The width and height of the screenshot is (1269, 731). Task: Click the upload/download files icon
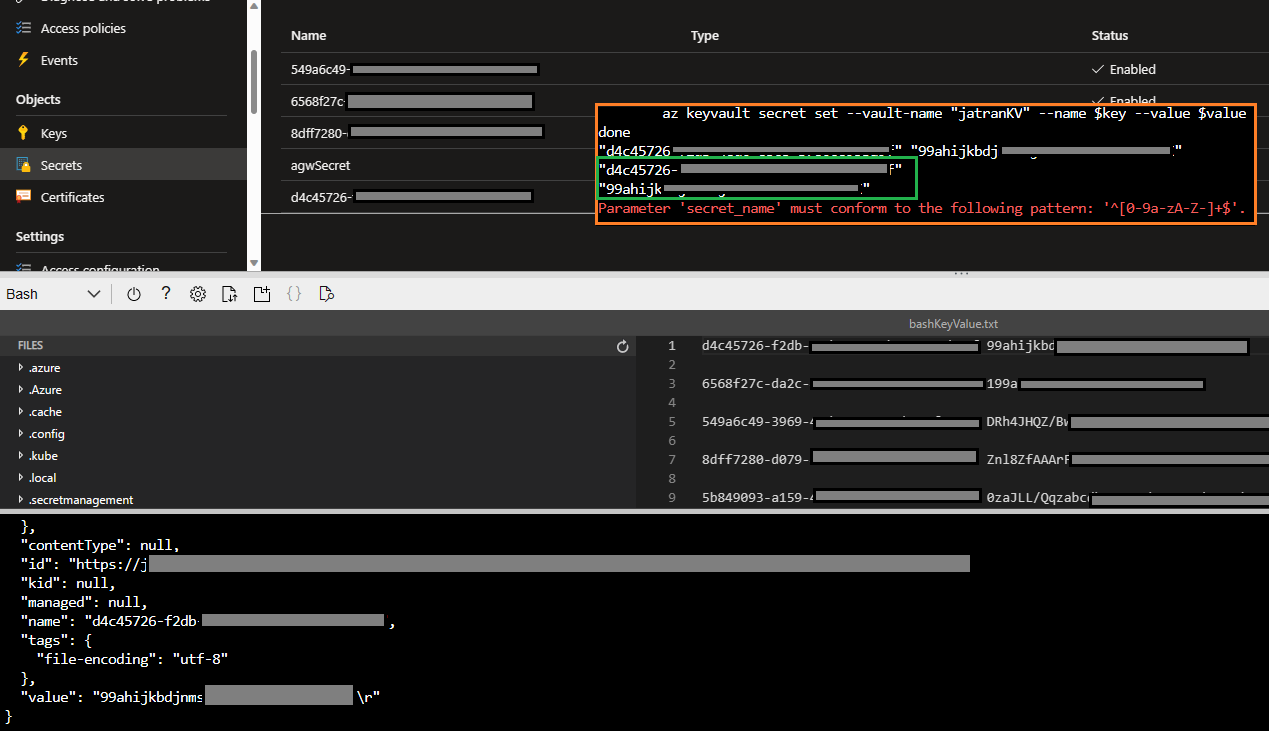click(230, 294)
